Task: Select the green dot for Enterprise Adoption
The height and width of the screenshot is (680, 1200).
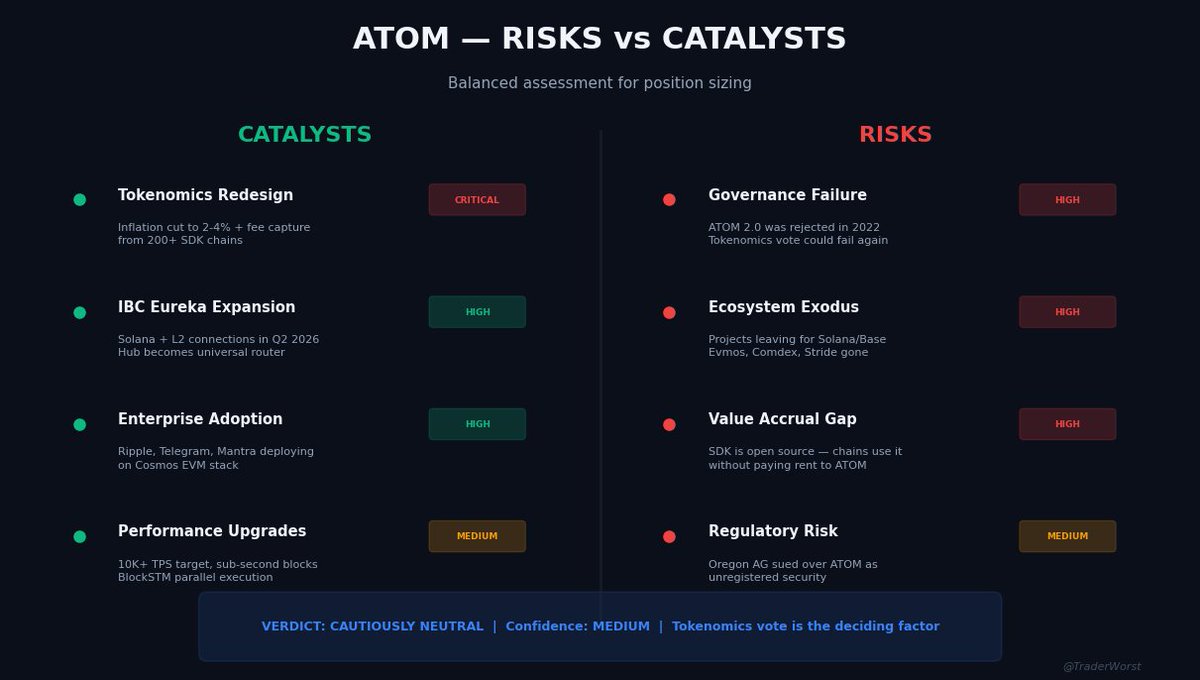Action: pos(79,424)
